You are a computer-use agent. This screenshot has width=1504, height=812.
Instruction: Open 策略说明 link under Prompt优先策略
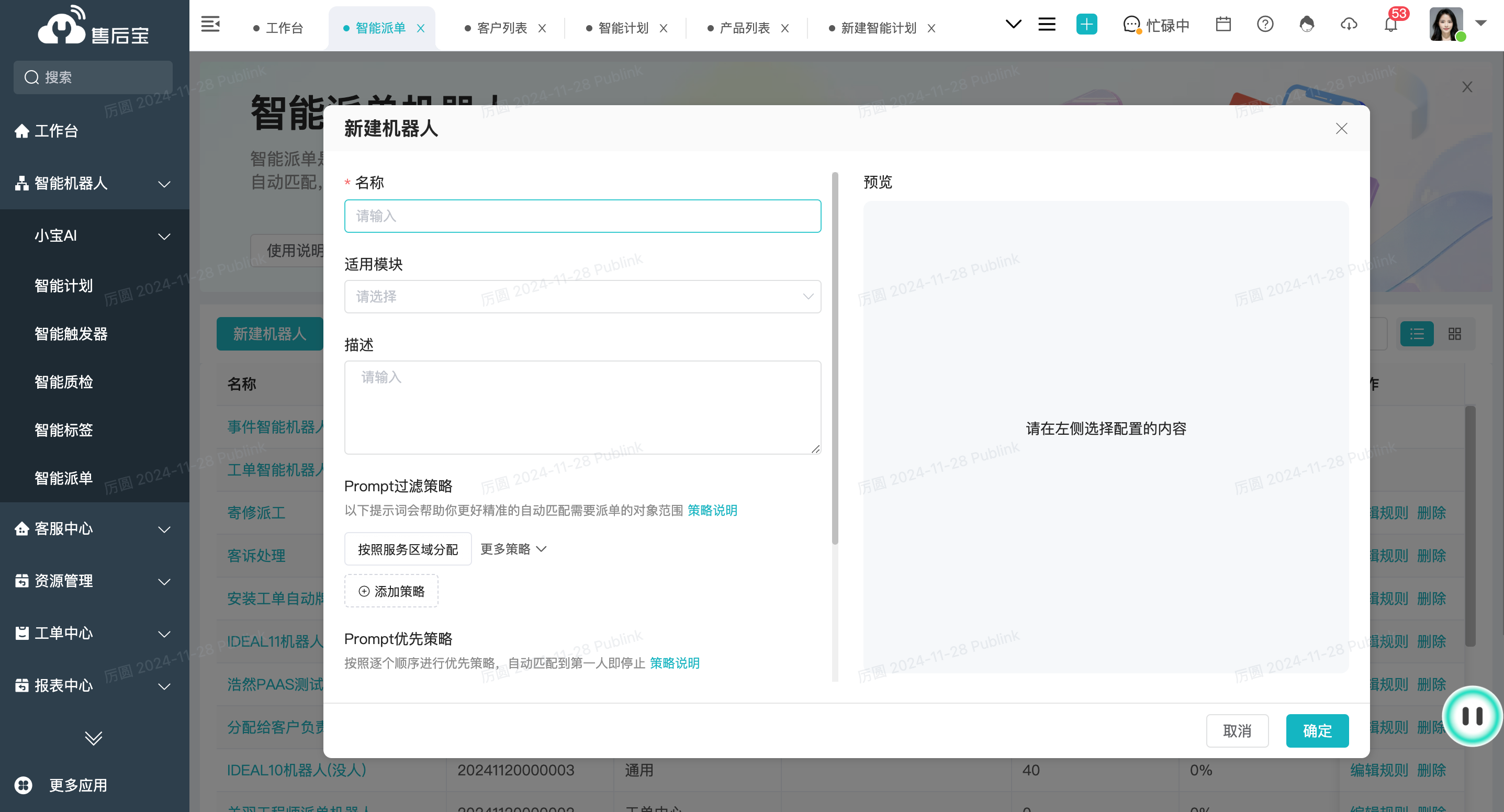pos(675,663)
